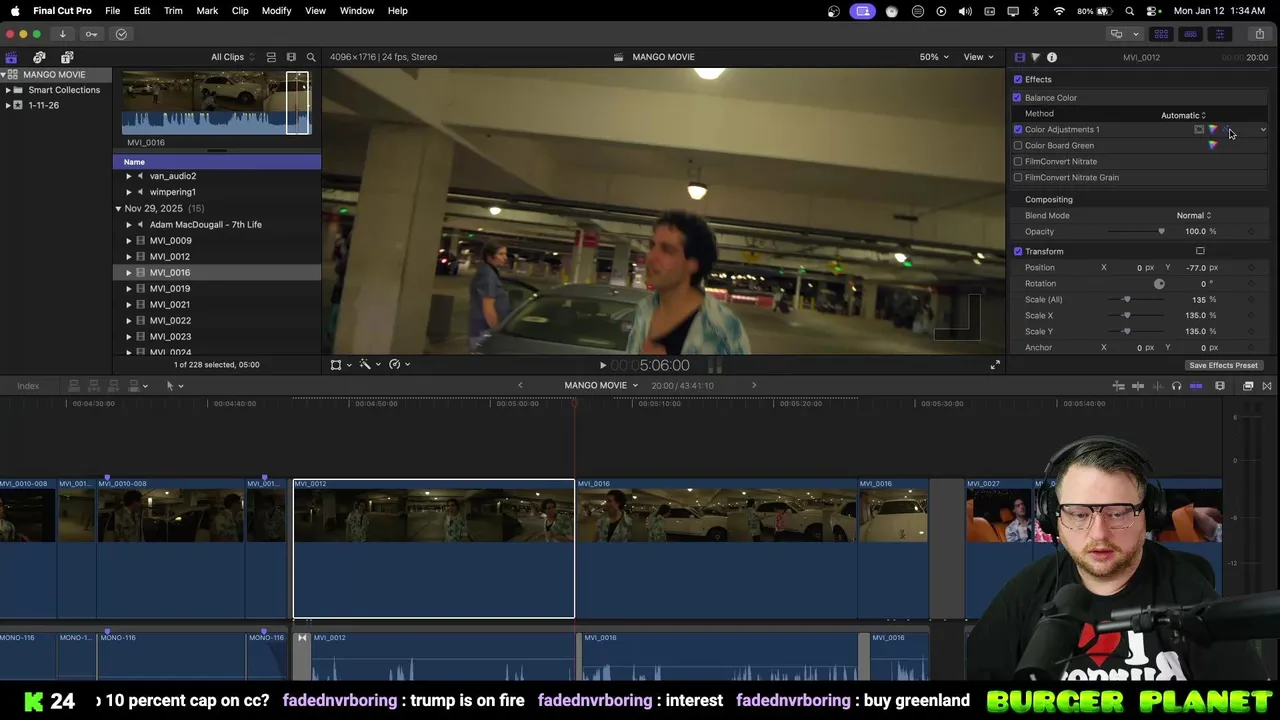Enable FilmConvert Nitrate effect checkbox
The image size is (1280, 720).
[x=1018, y=161]
